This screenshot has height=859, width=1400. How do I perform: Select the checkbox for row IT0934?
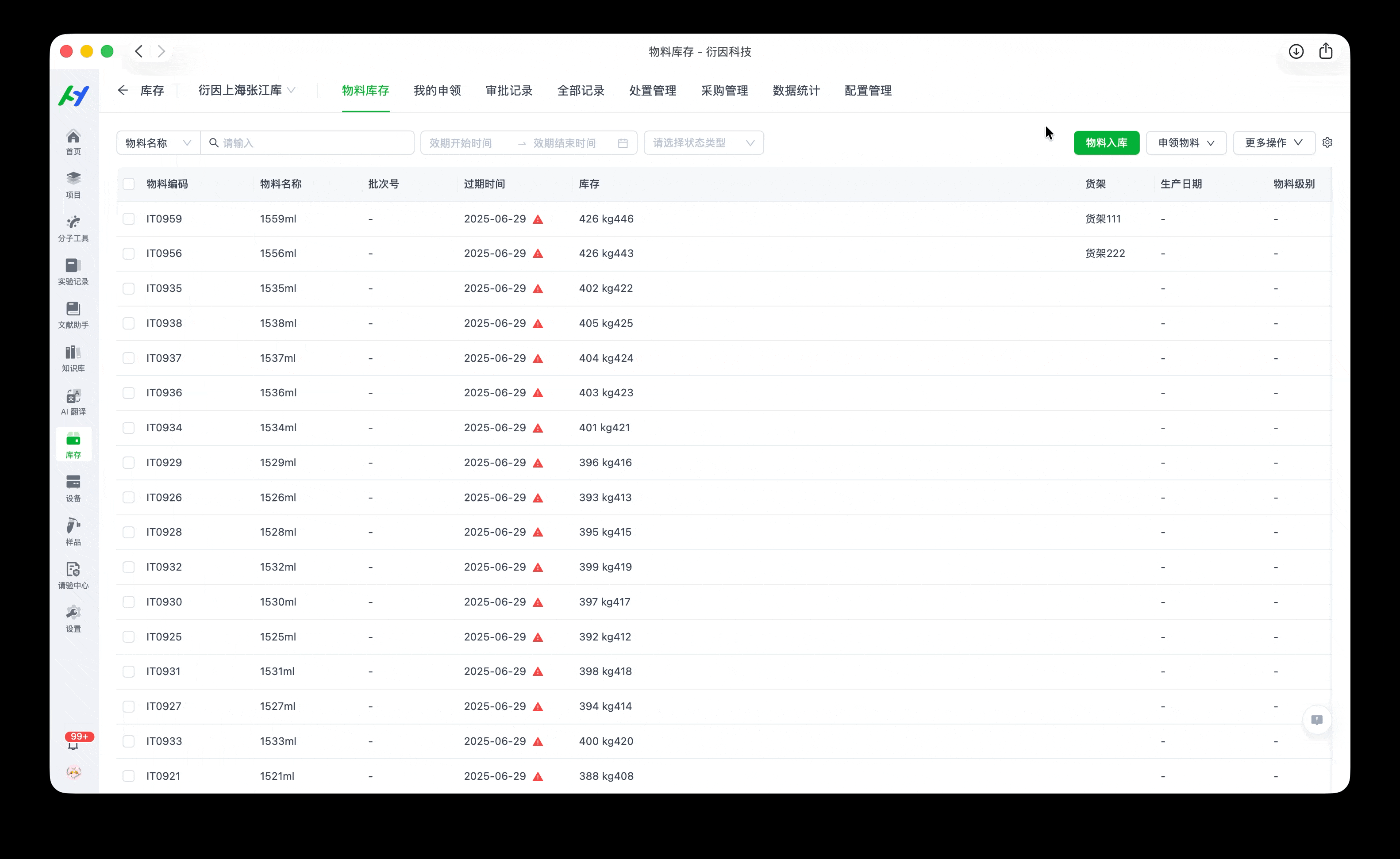click(x=129, y=428)
